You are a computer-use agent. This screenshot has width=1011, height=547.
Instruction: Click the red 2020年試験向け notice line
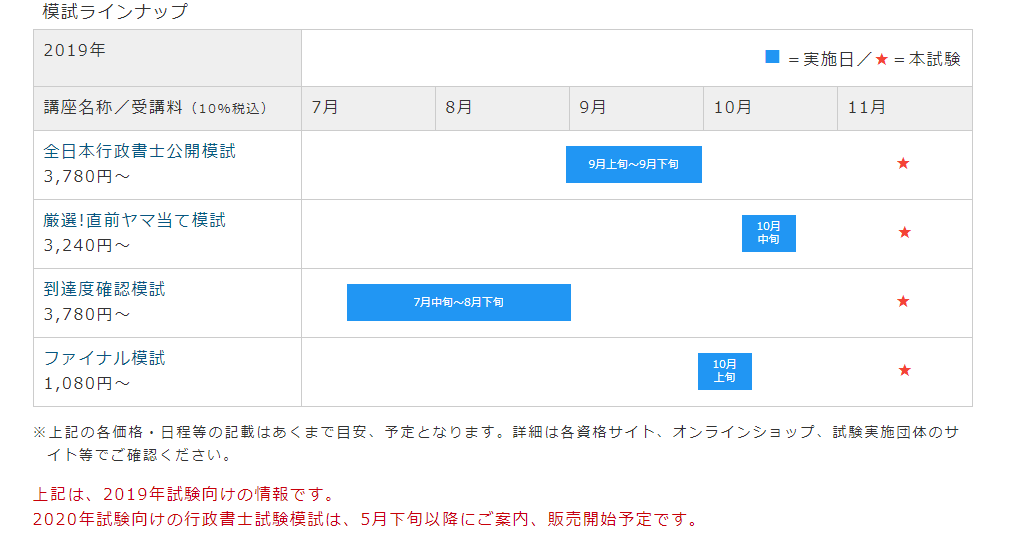point(365,519)
